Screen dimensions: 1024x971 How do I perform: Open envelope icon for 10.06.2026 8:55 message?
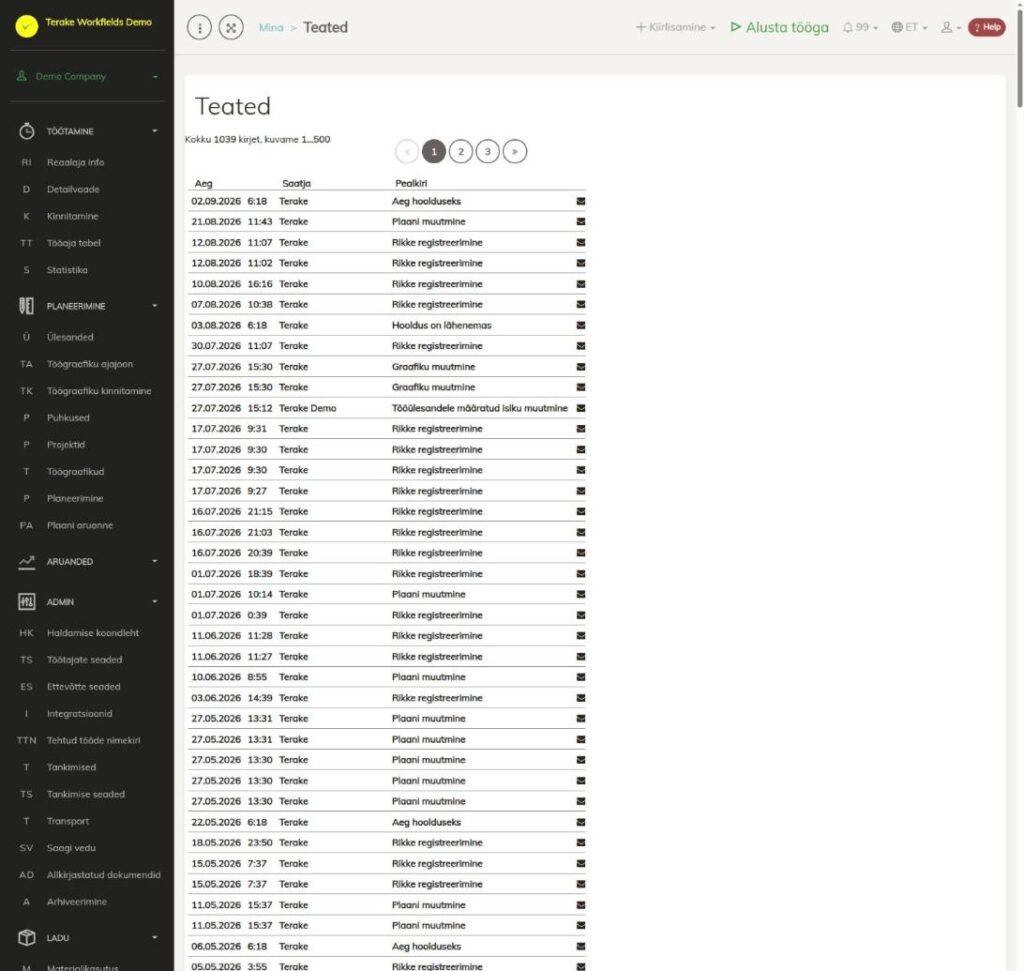tap(581, 677)
